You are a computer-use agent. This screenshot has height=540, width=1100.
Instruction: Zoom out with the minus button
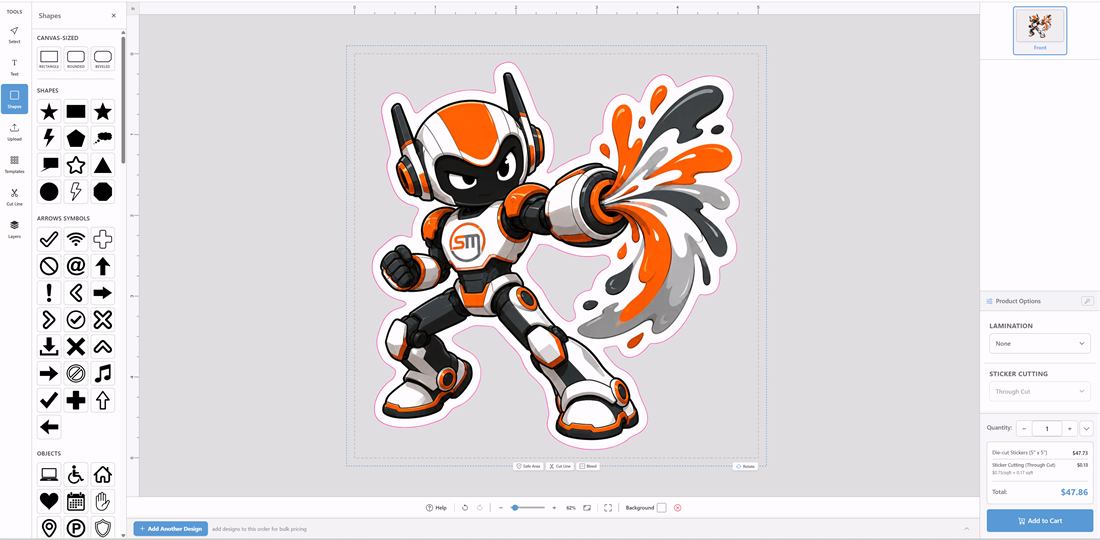[500, 508]
